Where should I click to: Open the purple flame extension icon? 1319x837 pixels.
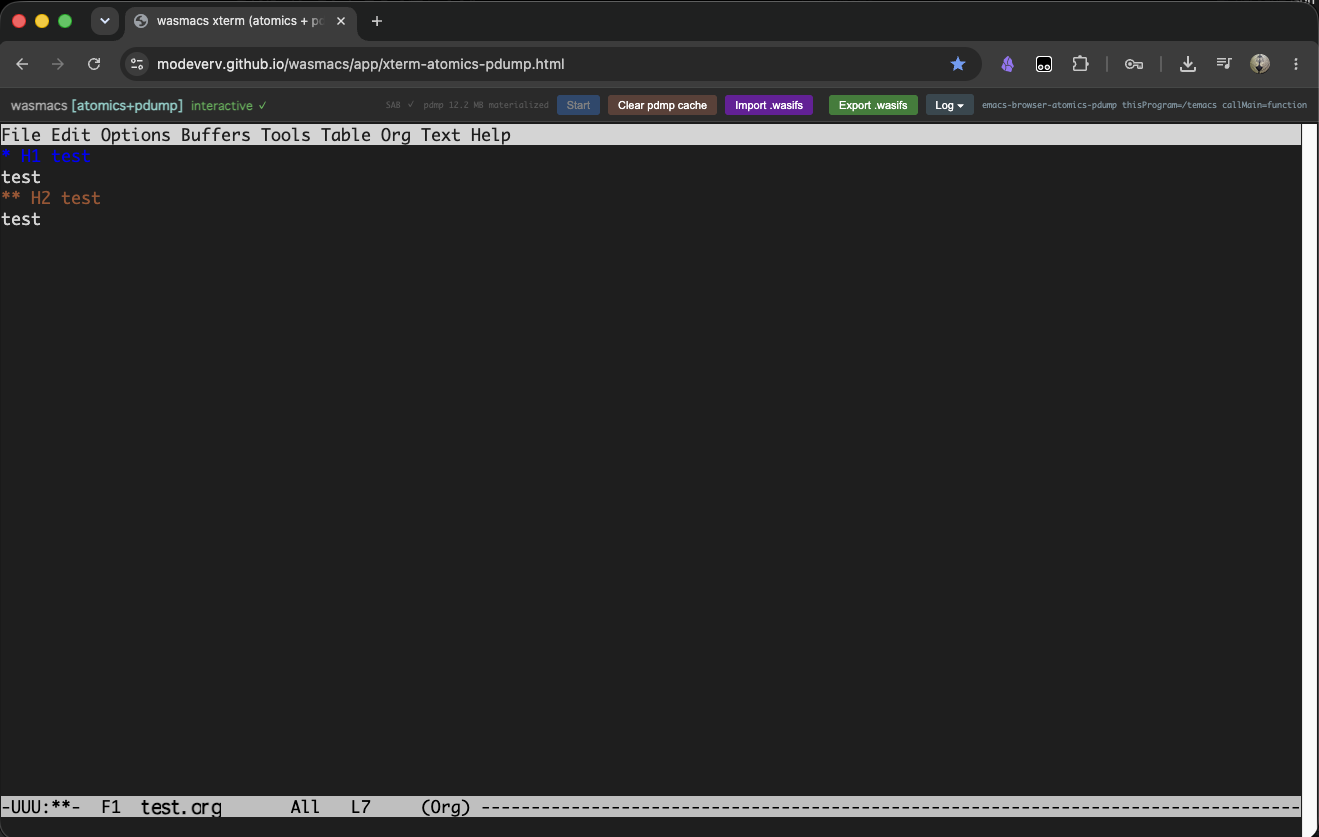1007,64
